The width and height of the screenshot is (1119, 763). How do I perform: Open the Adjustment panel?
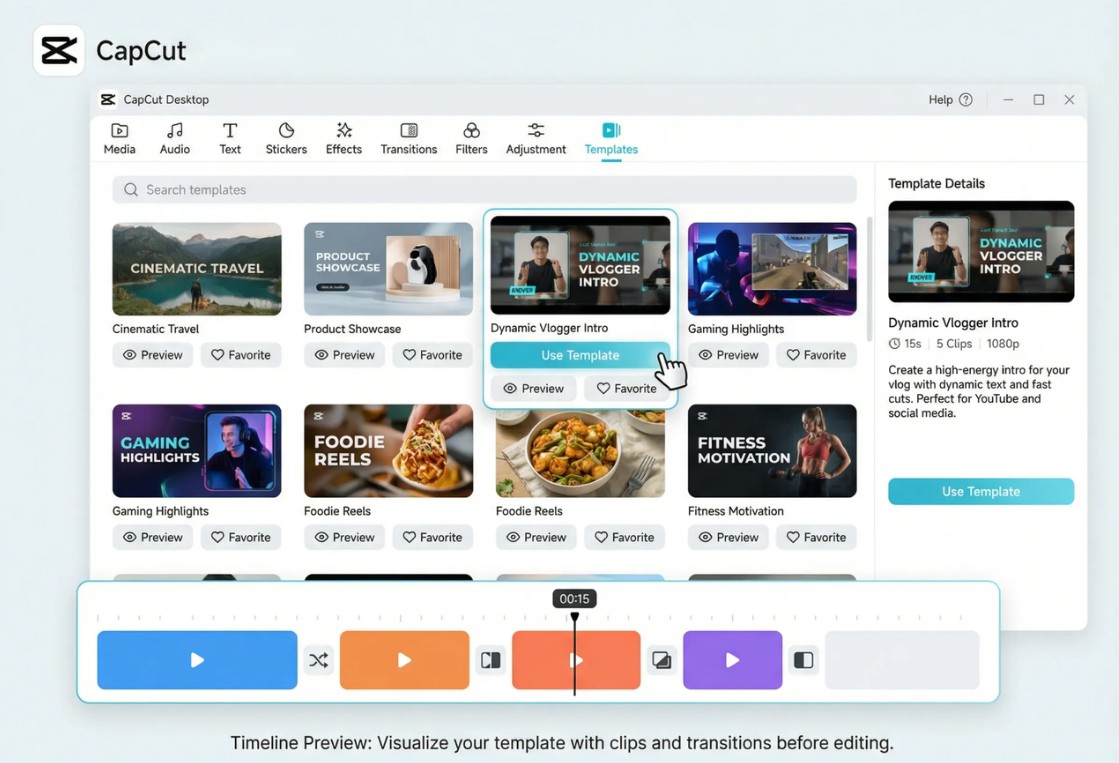[x=536, y=138]
